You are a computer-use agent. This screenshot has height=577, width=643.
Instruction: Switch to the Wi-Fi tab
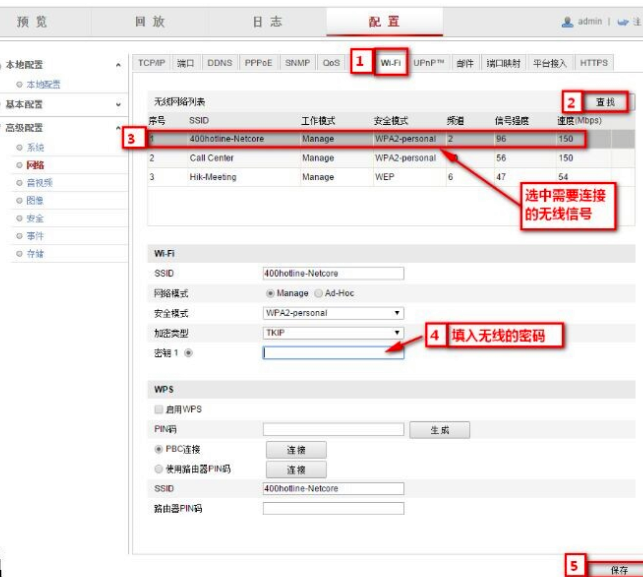point(390,63)
